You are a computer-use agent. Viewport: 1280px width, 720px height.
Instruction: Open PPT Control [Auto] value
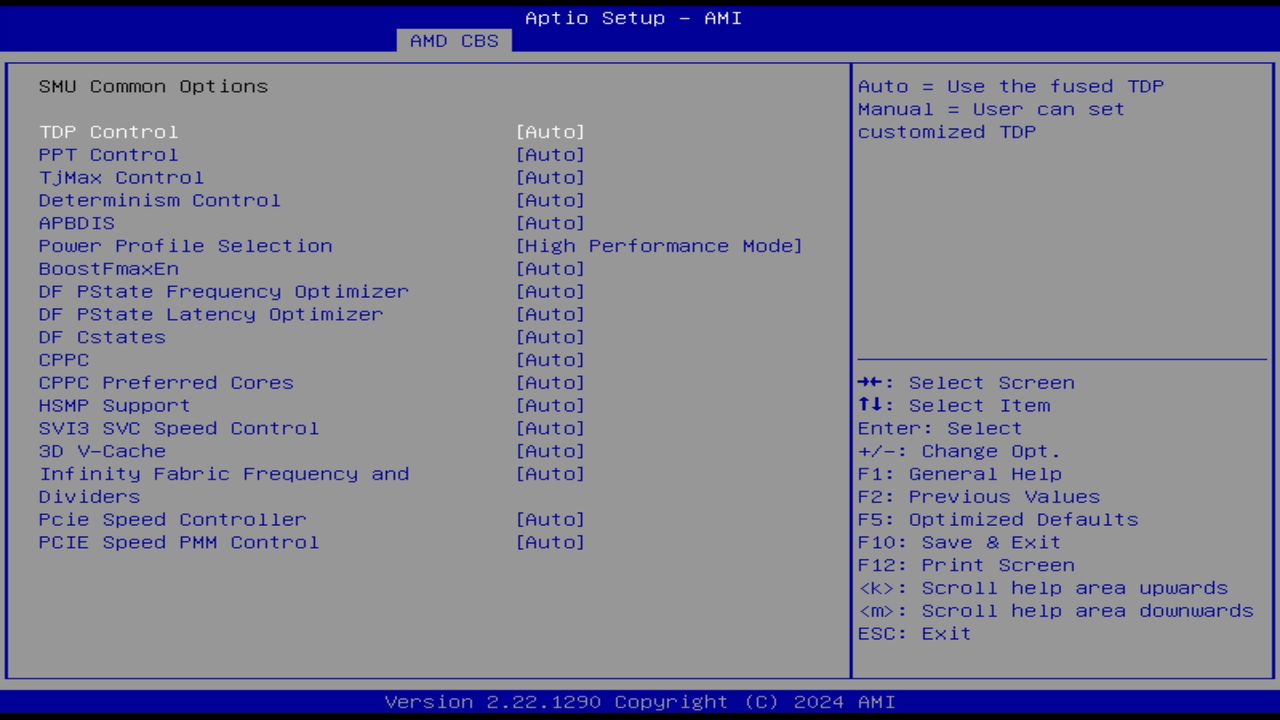coord(550,155)
